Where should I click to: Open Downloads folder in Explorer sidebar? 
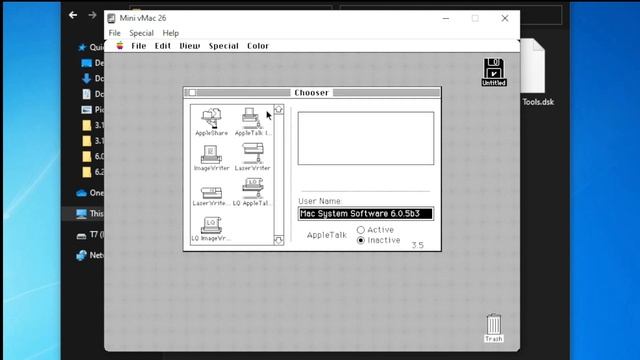click(x=92, y=78)
